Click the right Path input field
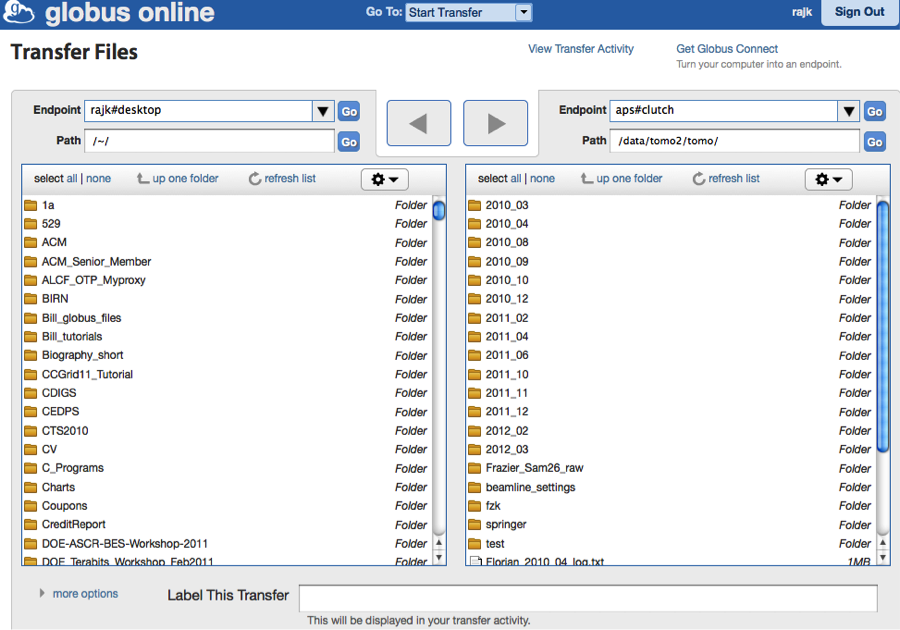 tap(735, 141)
